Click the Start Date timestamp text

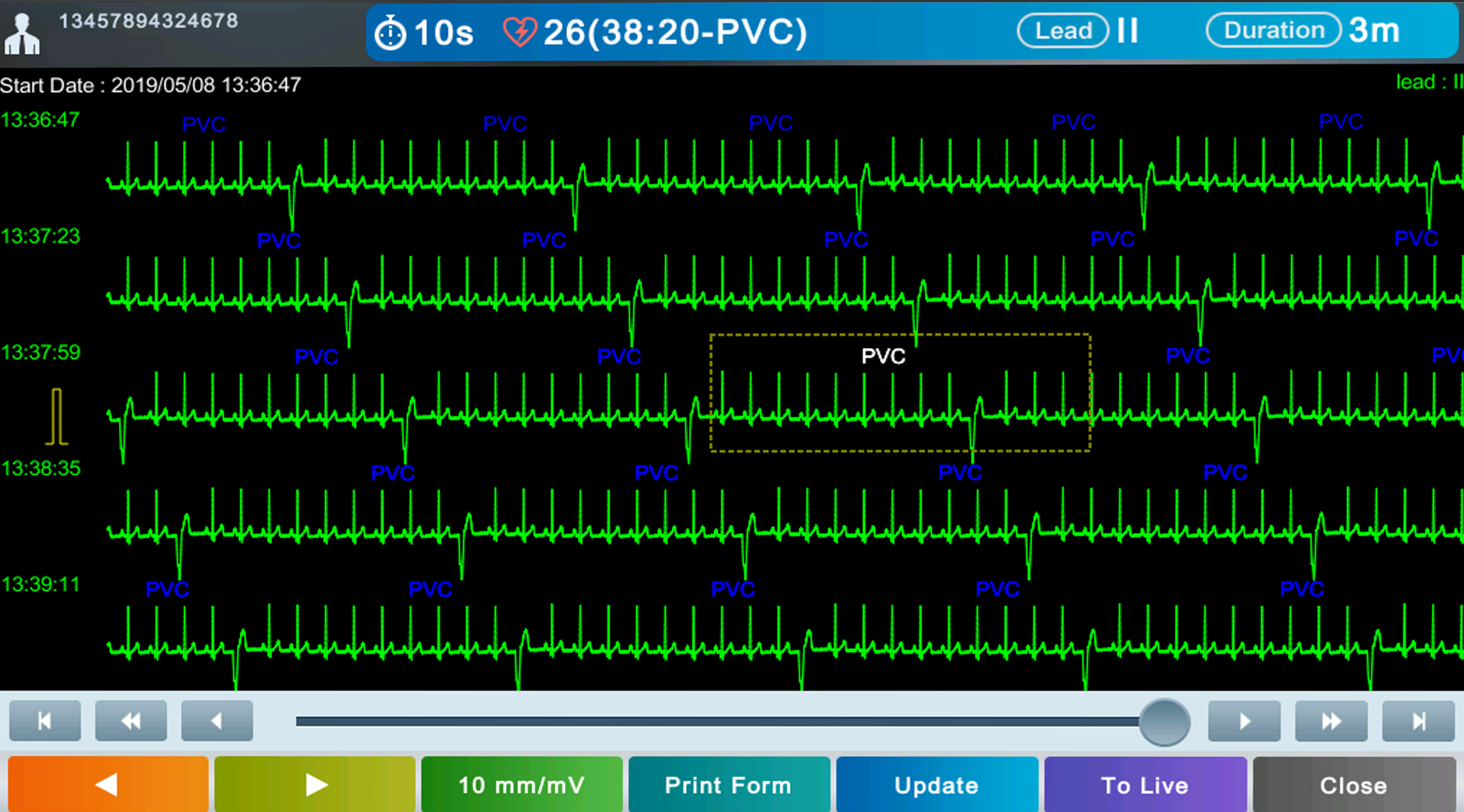(x=150, y=85)
